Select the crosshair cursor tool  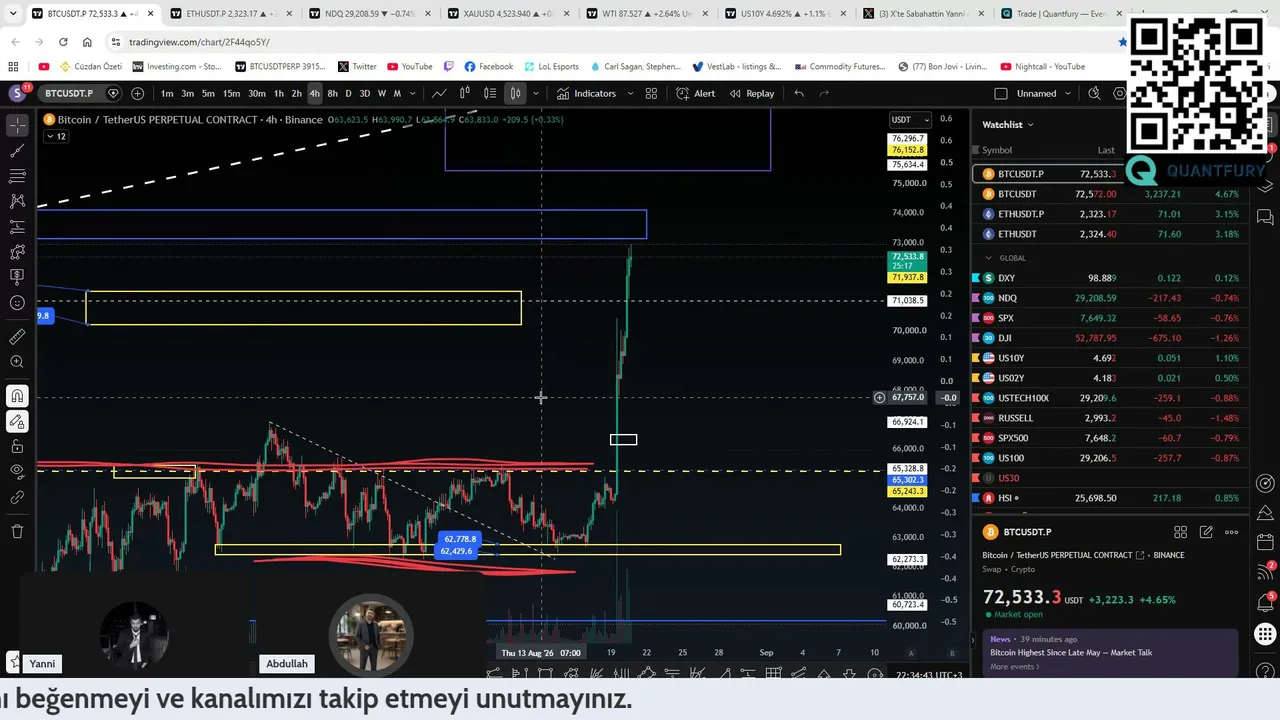17,125
